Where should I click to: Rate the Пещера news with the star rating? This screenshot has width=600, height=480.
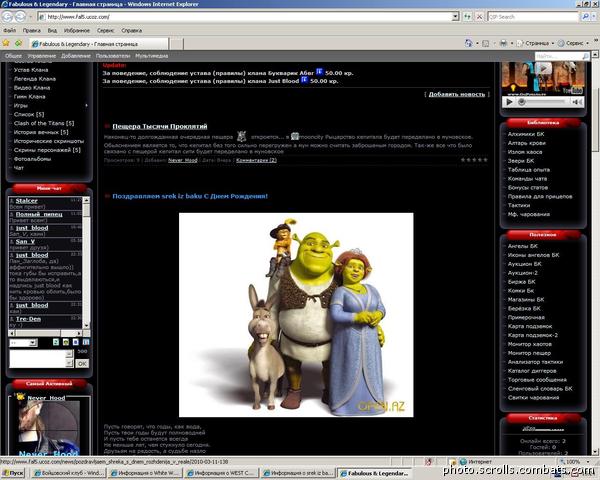click(474, 160)
